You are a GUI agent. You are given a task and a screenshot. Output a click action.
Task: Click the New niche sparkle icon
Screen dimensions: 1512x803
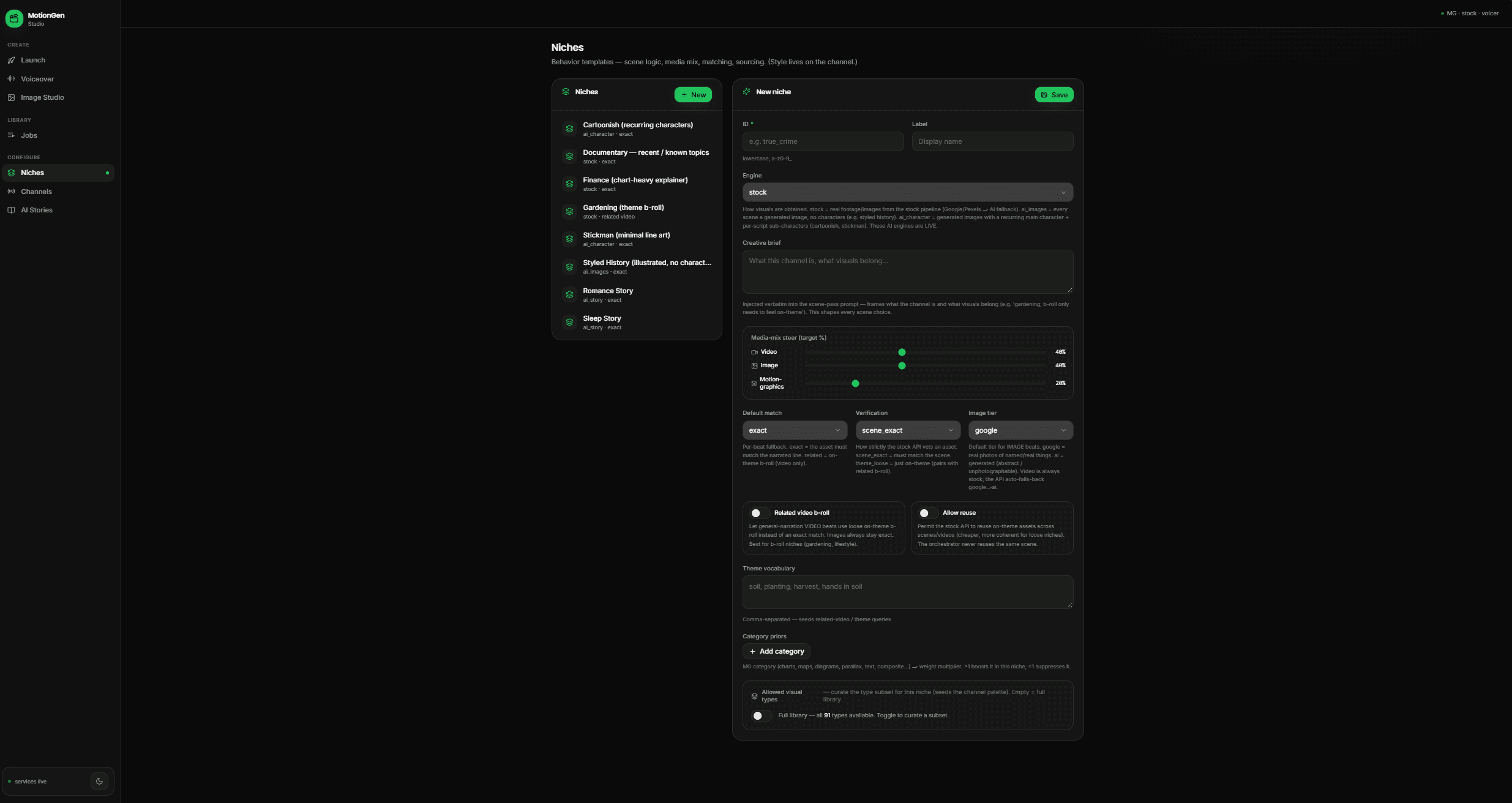747,92
